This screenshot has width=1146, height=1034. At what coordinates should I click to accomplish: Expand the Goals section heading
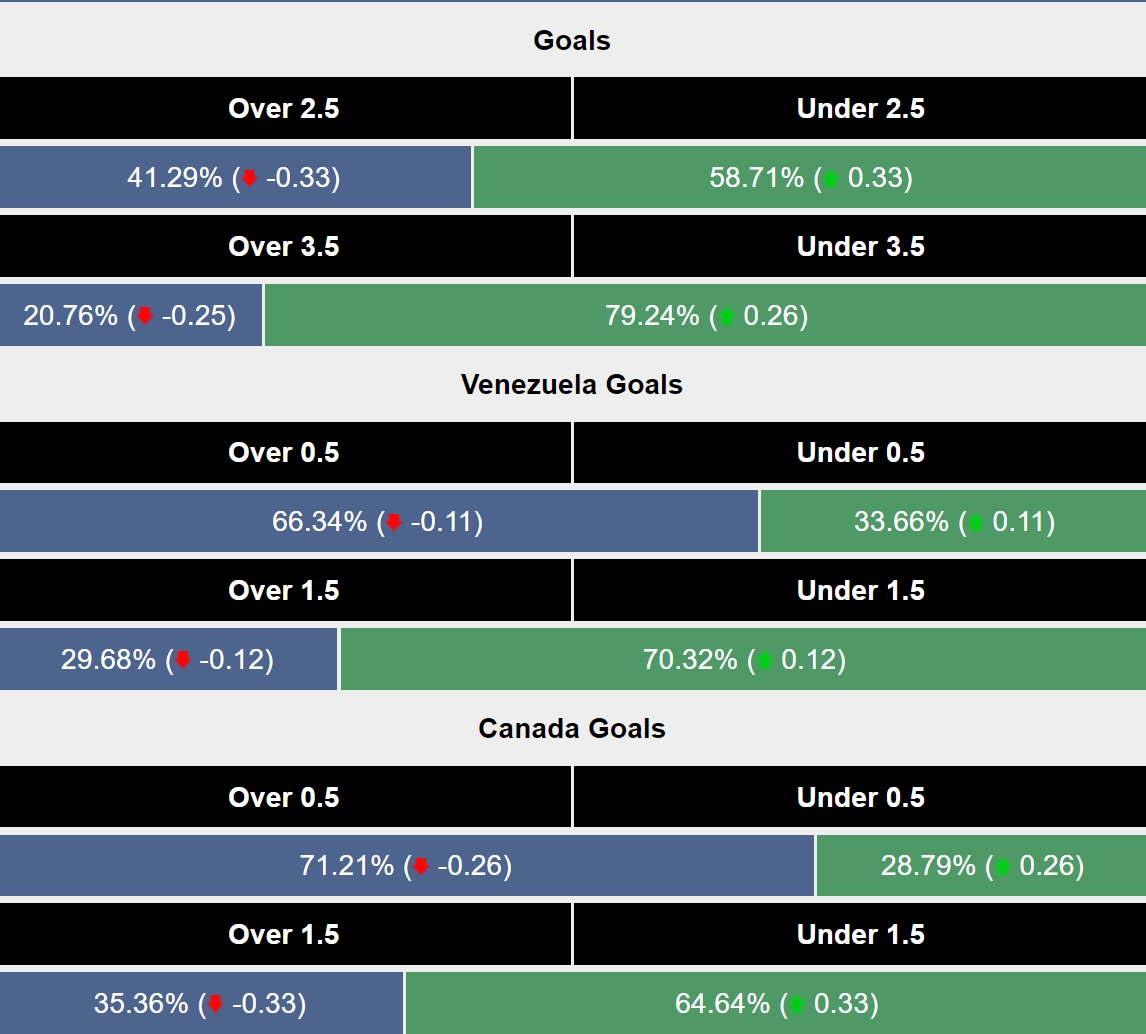tap(572, 41)
